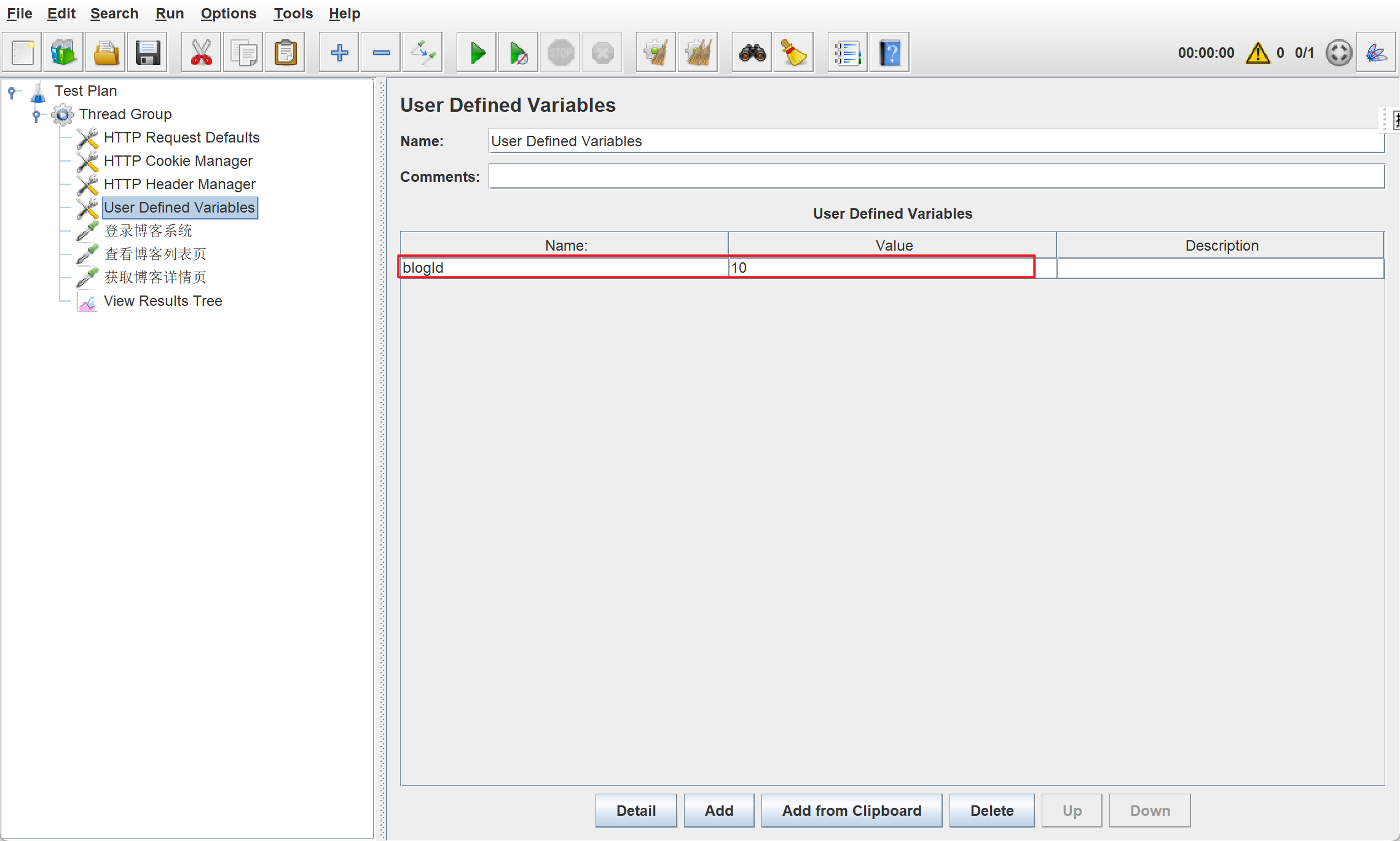The height and width of the screenshot is (841, 1400).
Task: Select View Results Tree in tree
Action: point(162,301)
